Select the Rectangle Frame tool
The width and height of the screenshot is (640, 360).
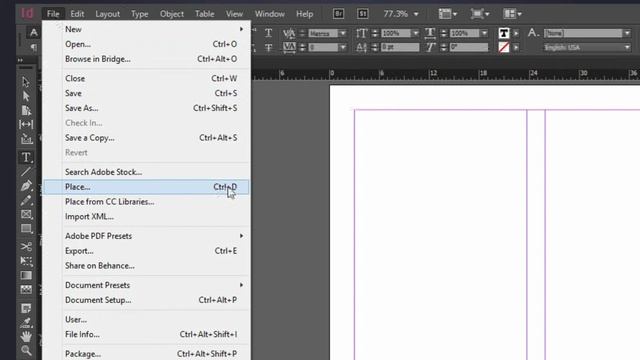point(26,214)
